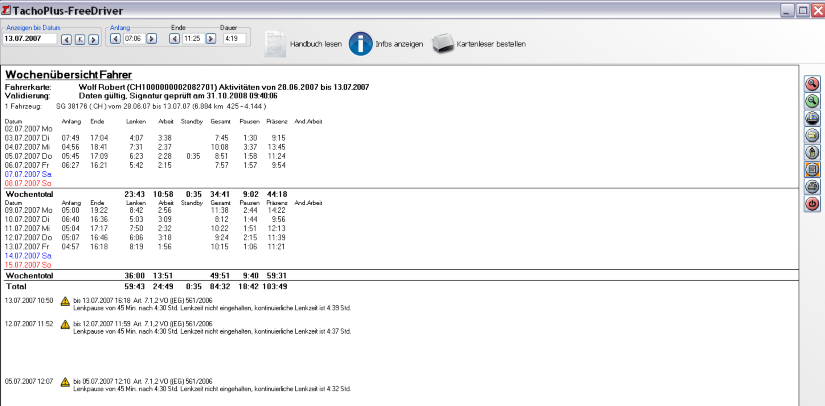The width and height of the screenshot is (825, 406).
Task: Click the Dauer field showing 4:19
Action: click(x=235, y=39)
